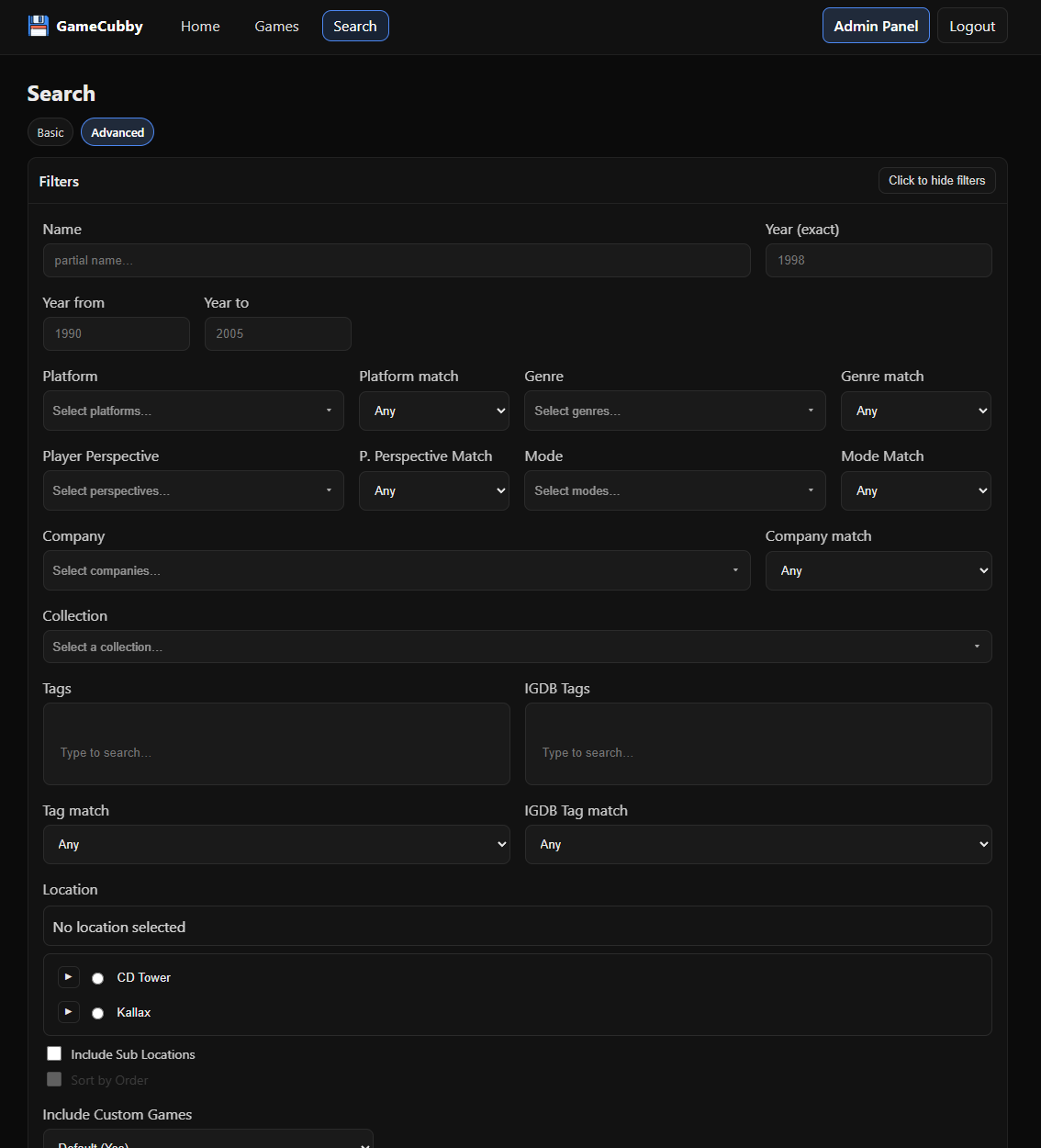Click the GameCubby floppy disk logo icon
The image size is (1041, 1148).
click(38, 26)
